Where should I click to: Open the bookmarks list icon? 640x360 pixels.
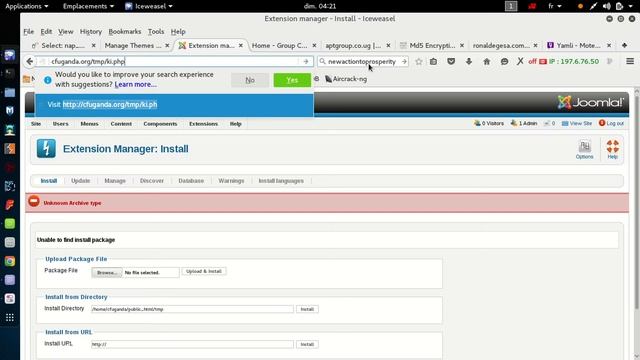pyautogui.click(x=433, y=62)
